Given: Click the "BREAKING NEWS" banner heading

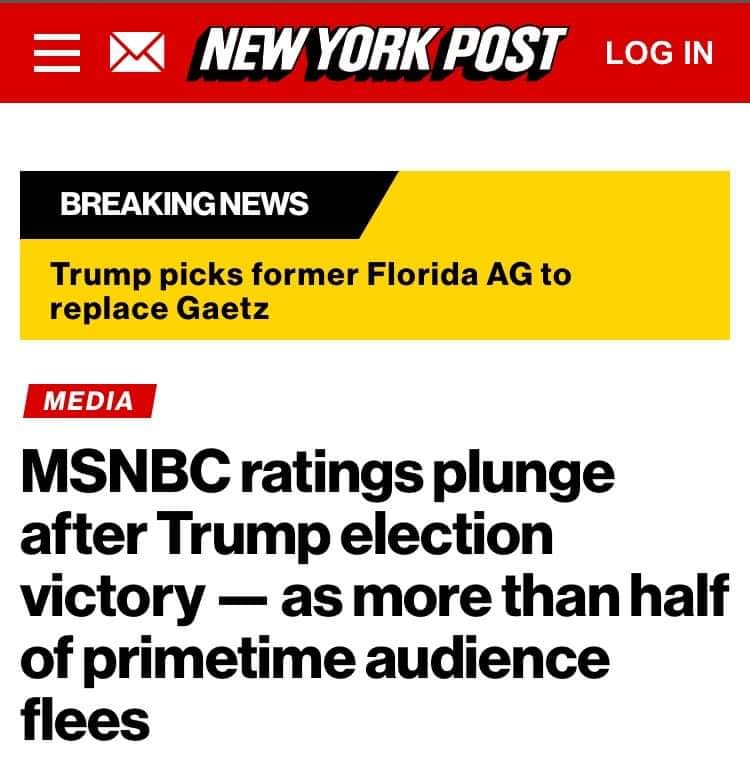Looking at the screenshot, I should 184,206.
